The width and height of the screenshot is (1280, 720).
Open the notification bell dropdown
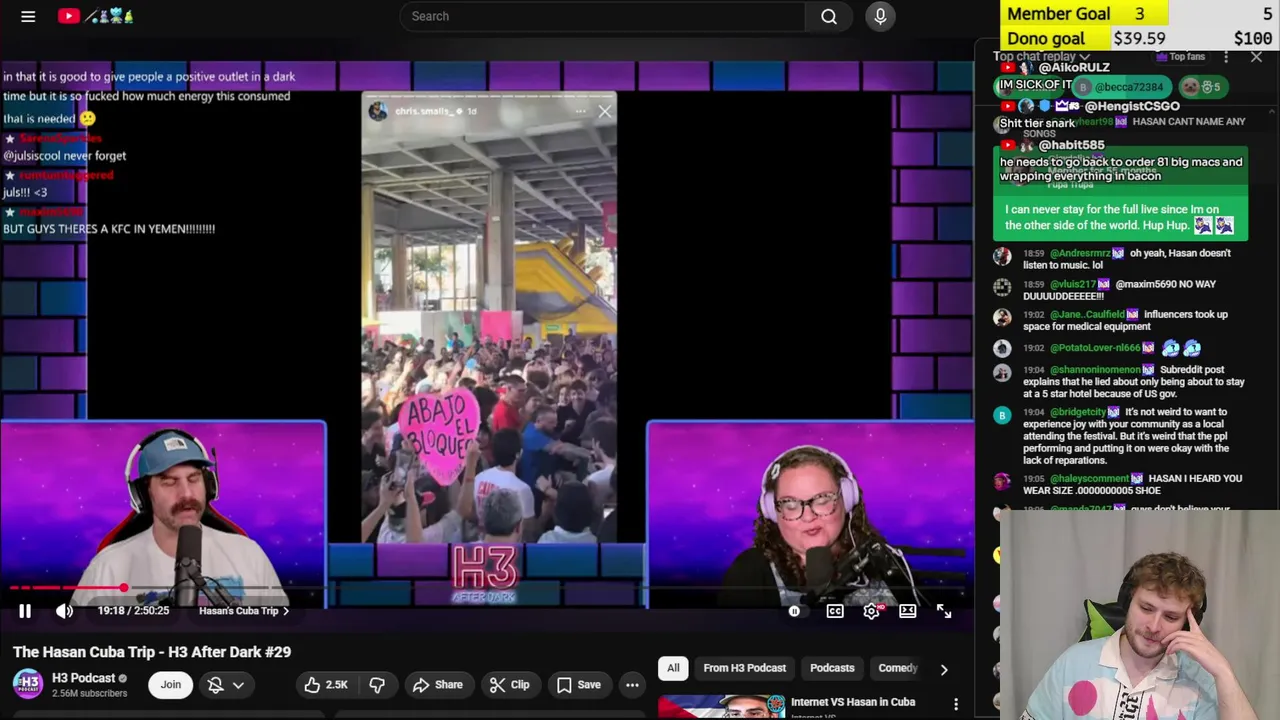point(225,685)
